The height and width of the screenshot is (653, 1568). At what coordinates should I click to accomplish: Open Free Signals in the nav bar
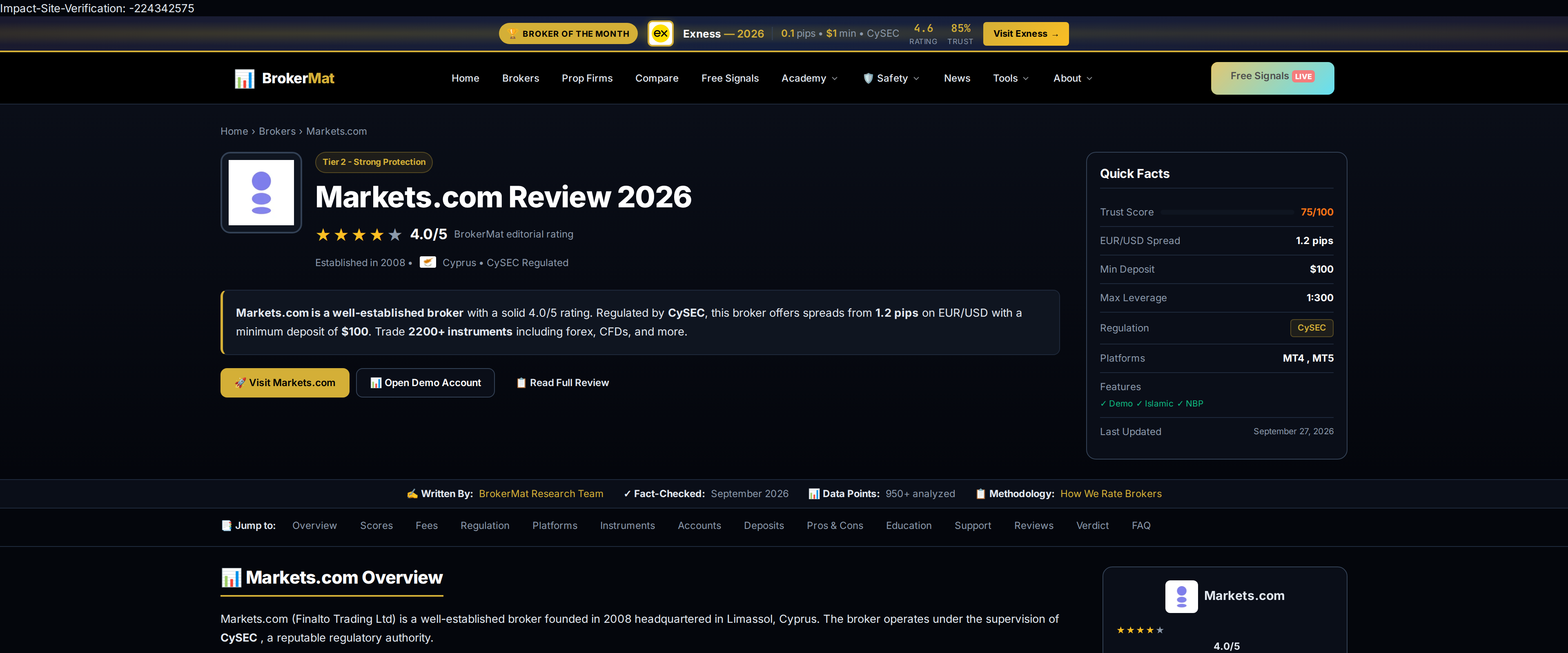coord(730,78)
